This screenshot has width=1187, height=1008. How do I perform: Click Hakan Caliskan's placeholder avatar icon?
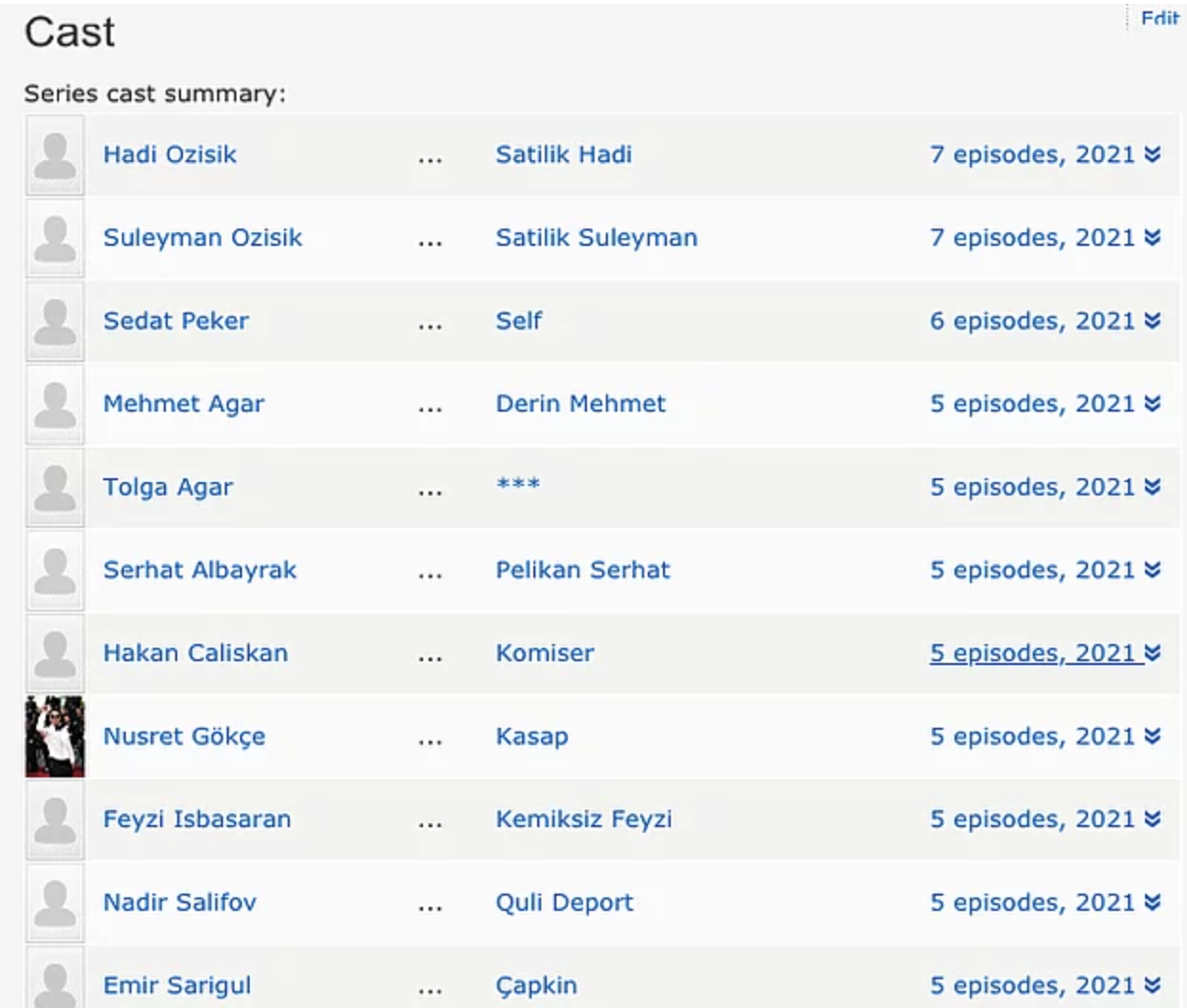[x=54, y=654]
